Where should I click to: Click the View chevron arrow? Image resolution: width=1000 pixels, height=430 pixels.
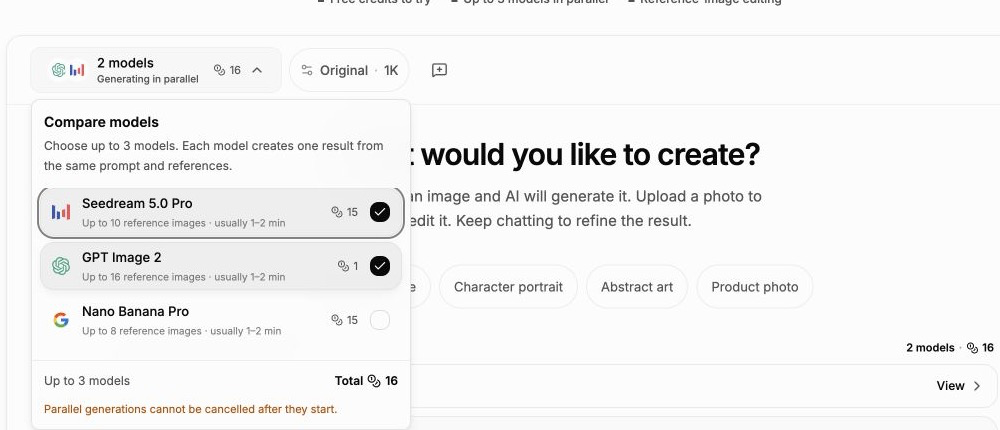(977, 385)
